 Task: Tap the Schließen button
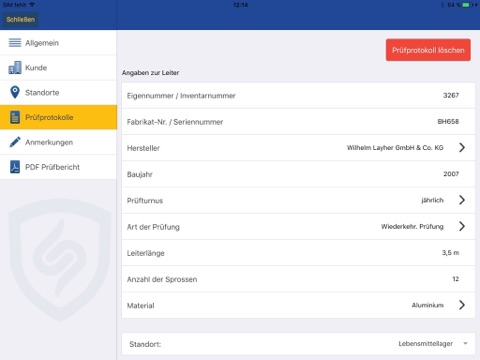coord(20,19)
